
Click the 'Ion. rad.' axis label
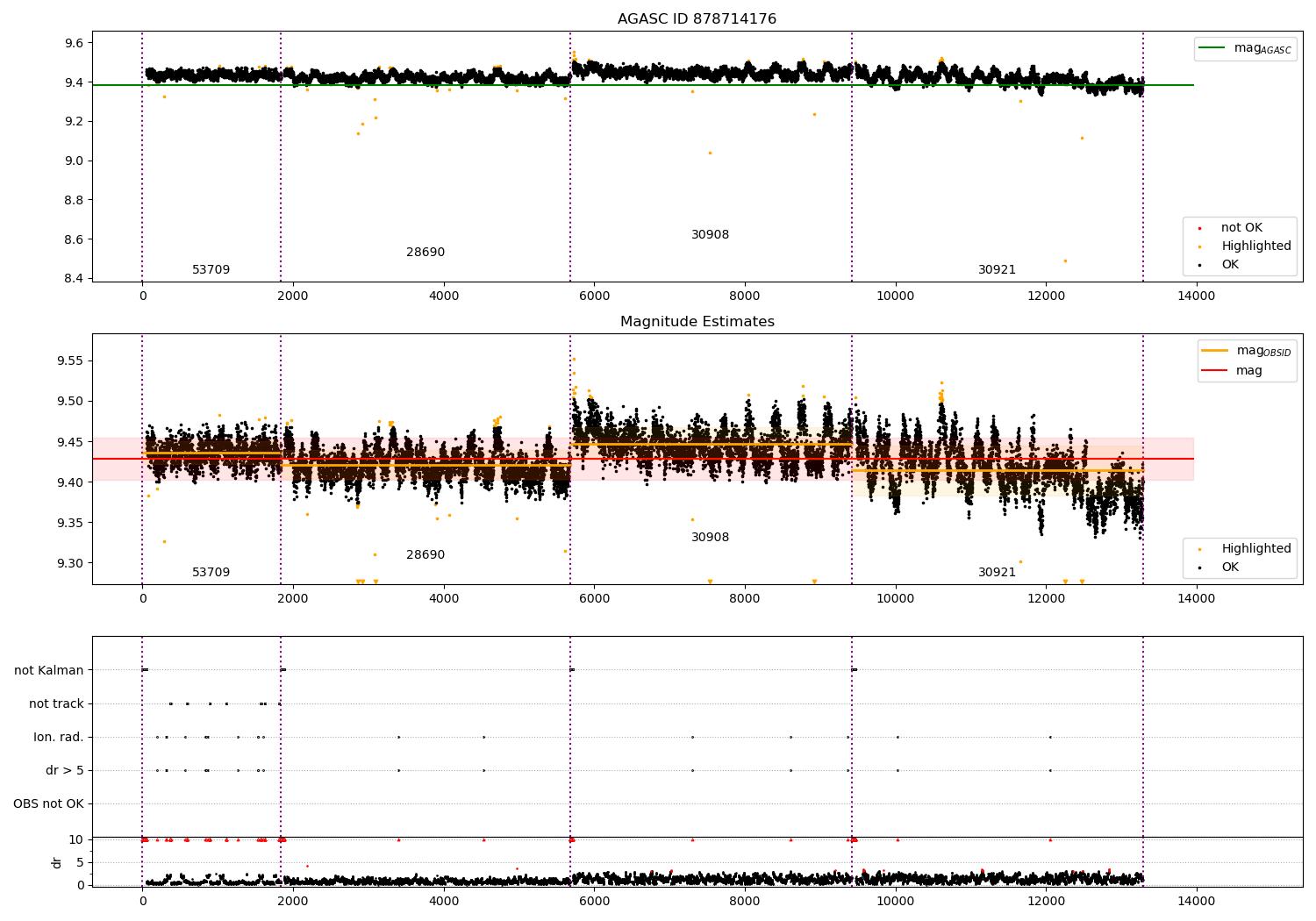[59, 738]
